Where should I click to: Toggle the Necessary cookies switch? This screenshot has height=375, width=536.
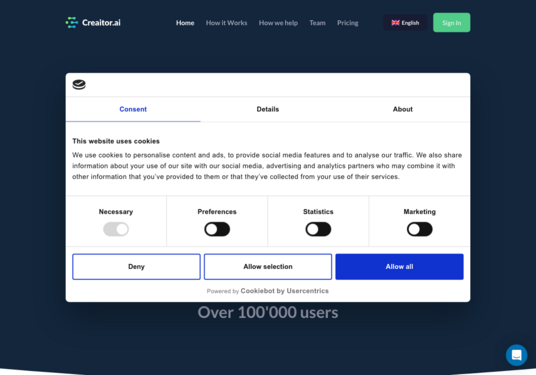pos(116,229)
